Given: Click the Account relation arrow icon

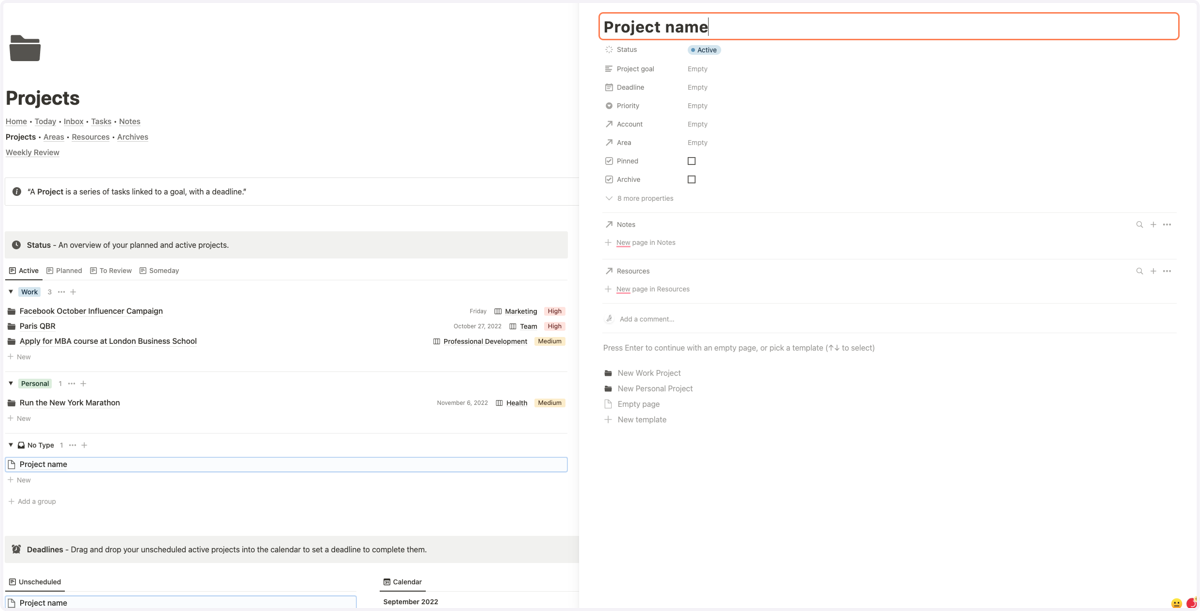Looking at the screenshot, I should pos(609,124).
